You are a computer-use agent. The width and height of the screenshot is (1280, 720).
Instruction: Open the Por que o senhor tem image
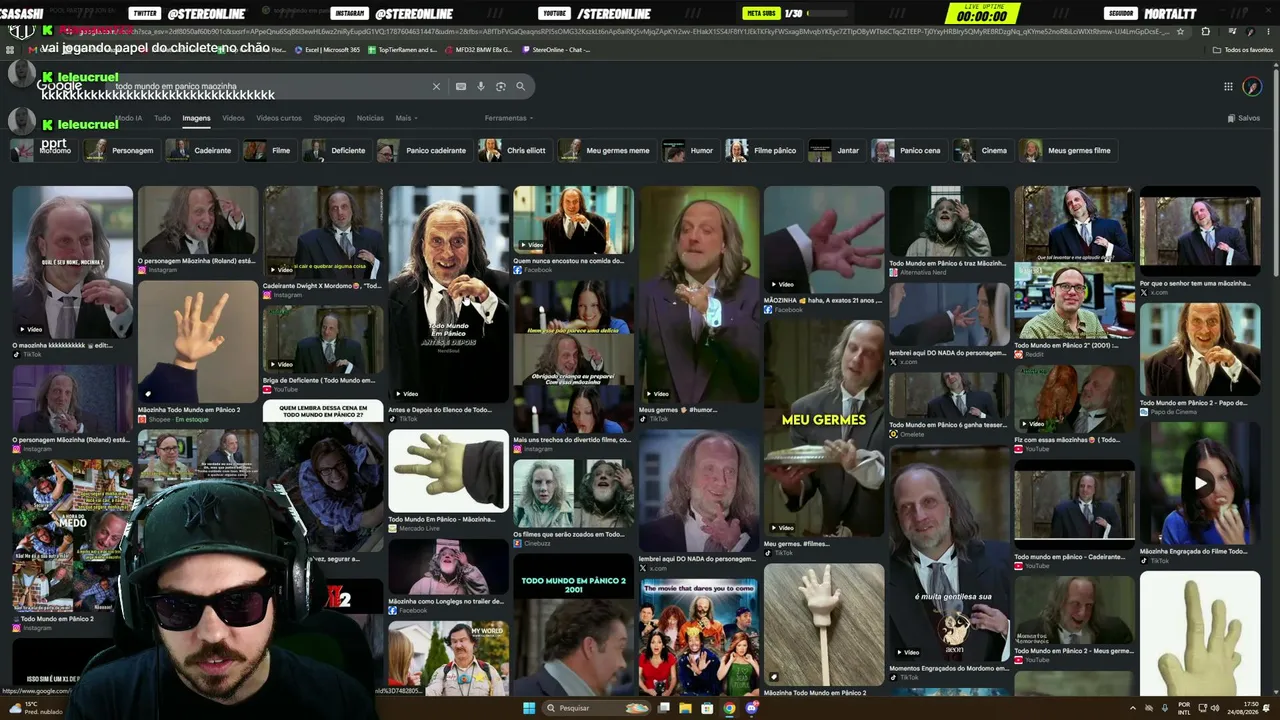click(x=1200, y=231)
